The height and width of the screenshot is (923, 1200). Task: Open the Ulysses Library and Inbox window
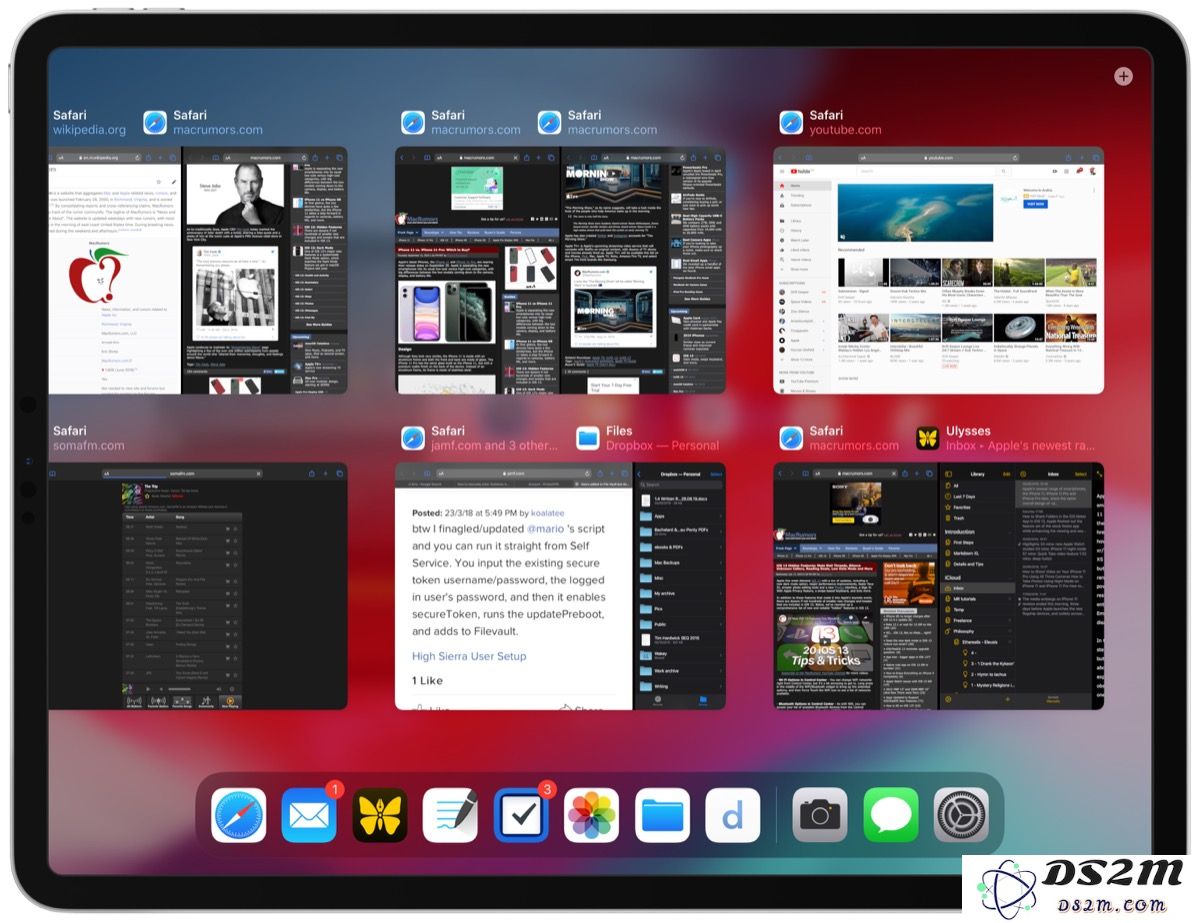[x=1022, y=586]
